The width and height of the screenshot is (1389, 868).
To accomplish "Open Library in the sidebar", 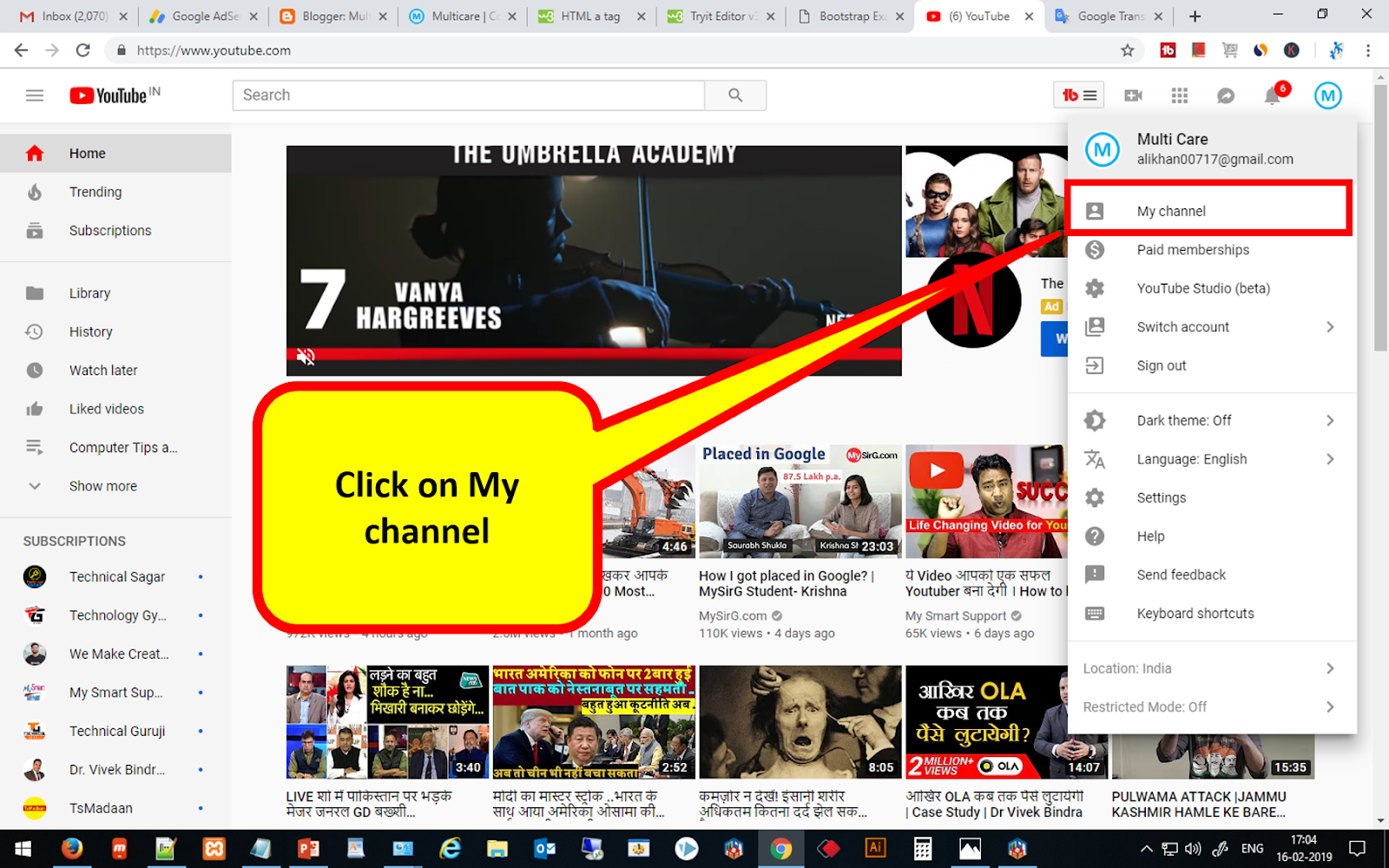I will click(115, 293).
